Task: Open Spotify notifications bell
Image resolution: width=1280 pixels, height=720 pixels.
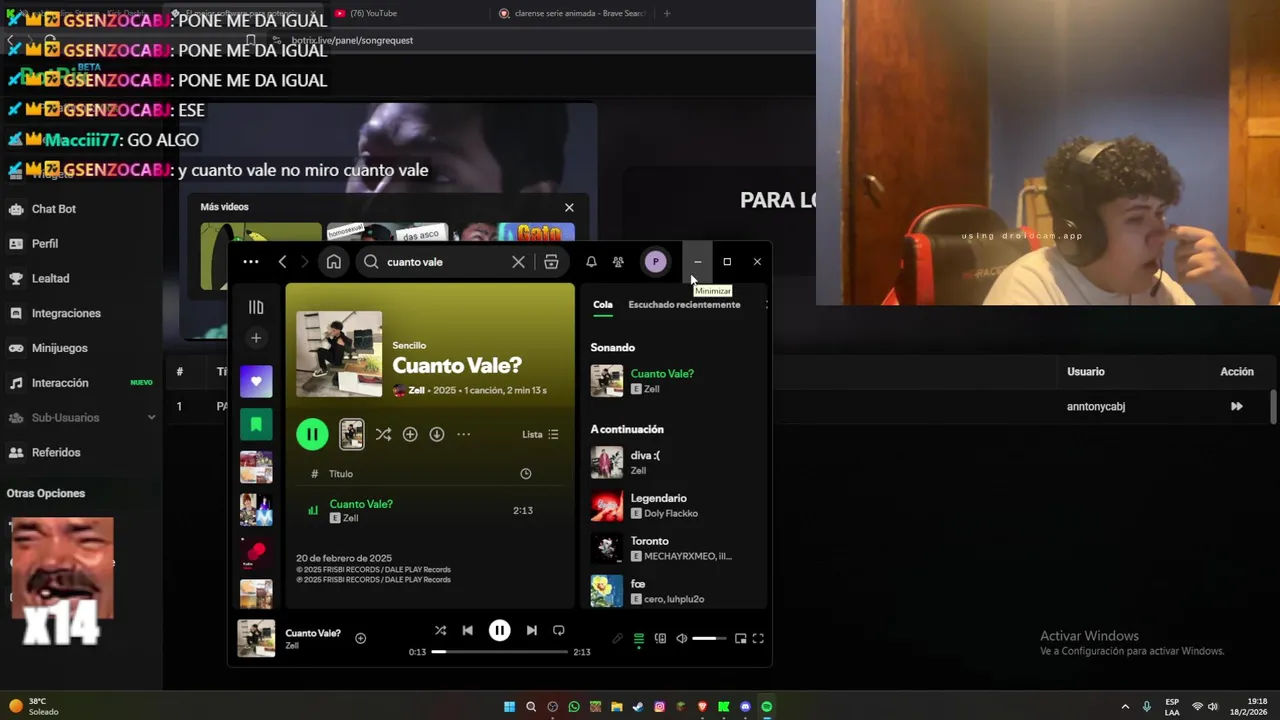Action: pos(591,262)
